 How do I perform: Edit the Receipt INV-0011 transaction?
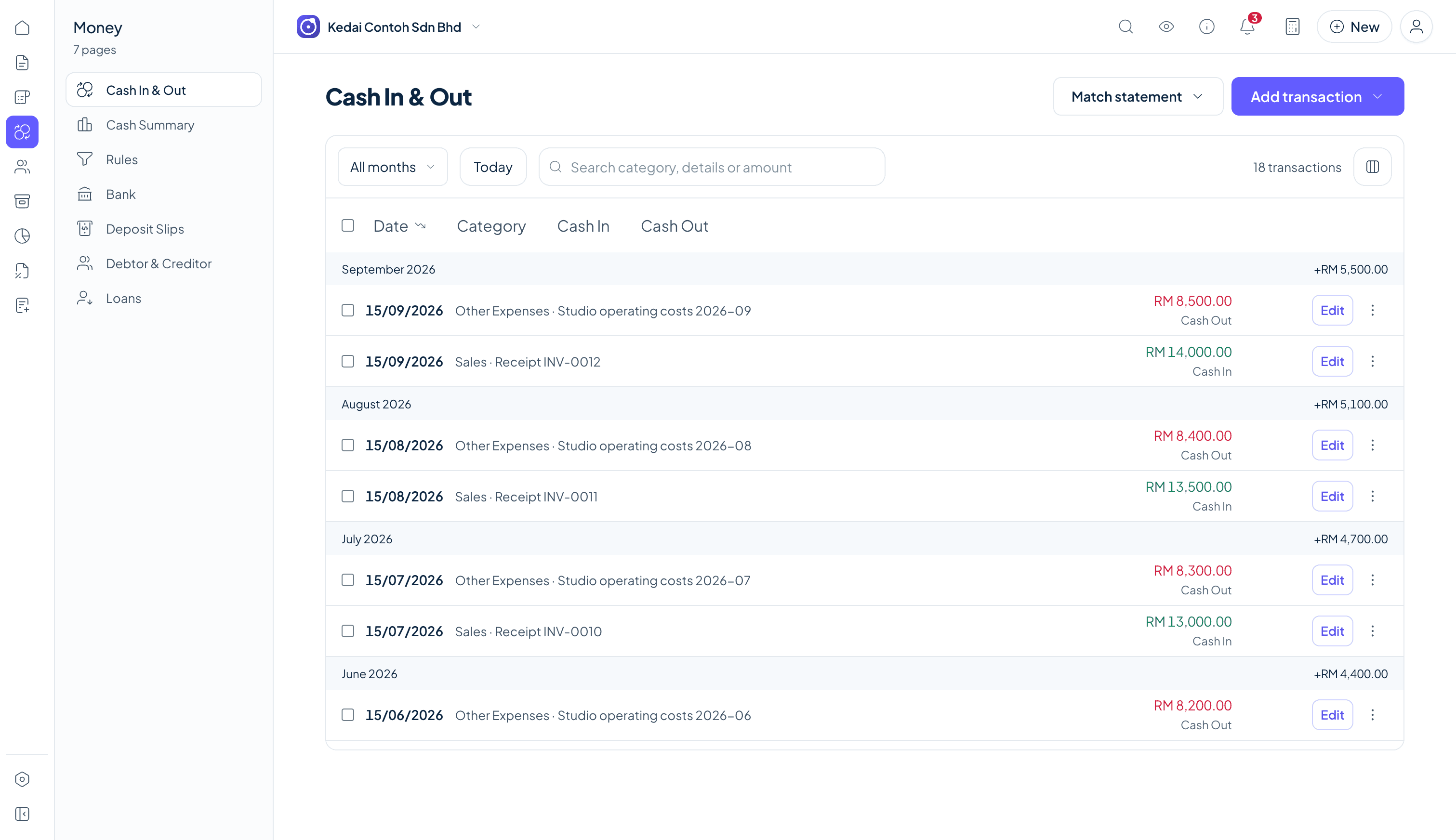point(1332,496)
